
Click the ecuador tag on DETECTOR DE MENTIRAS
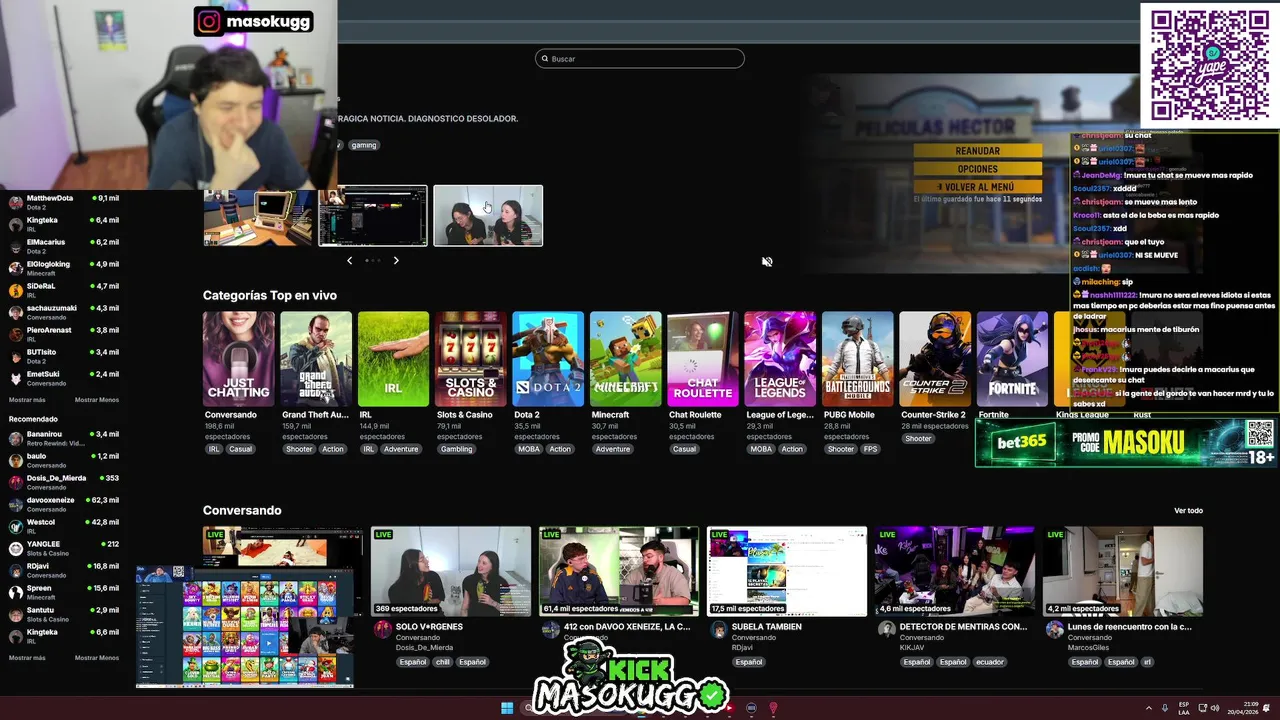pyautogui.click(x=990, y=662)
